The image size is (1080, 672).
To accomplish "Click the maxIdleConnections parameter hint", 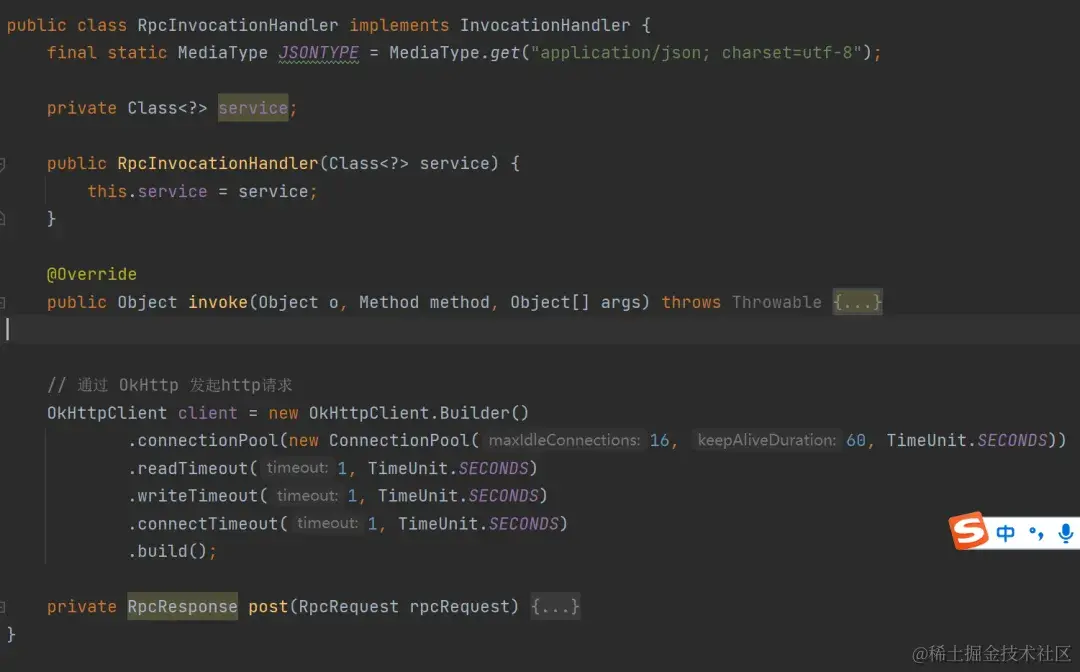I will point(564,440).
